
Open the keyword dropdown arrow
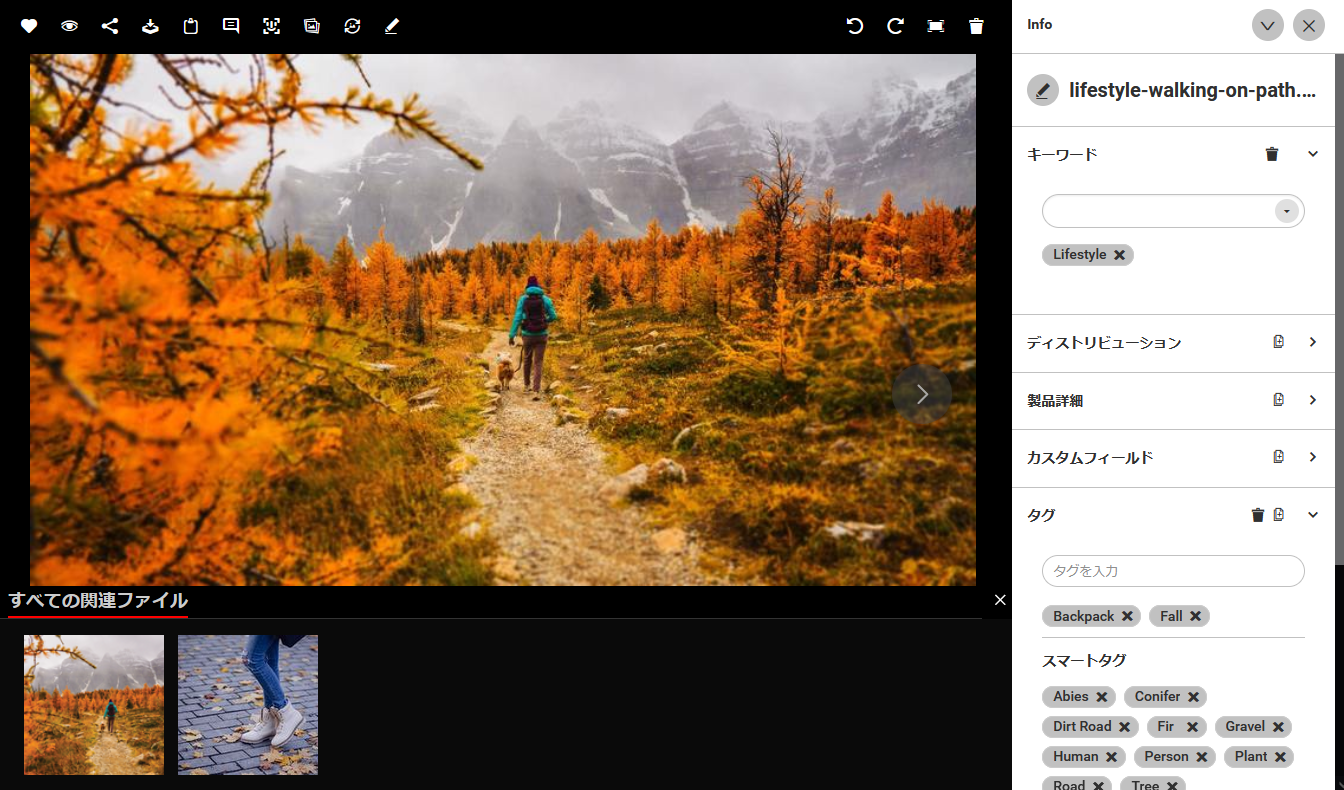pos(1286,211)
